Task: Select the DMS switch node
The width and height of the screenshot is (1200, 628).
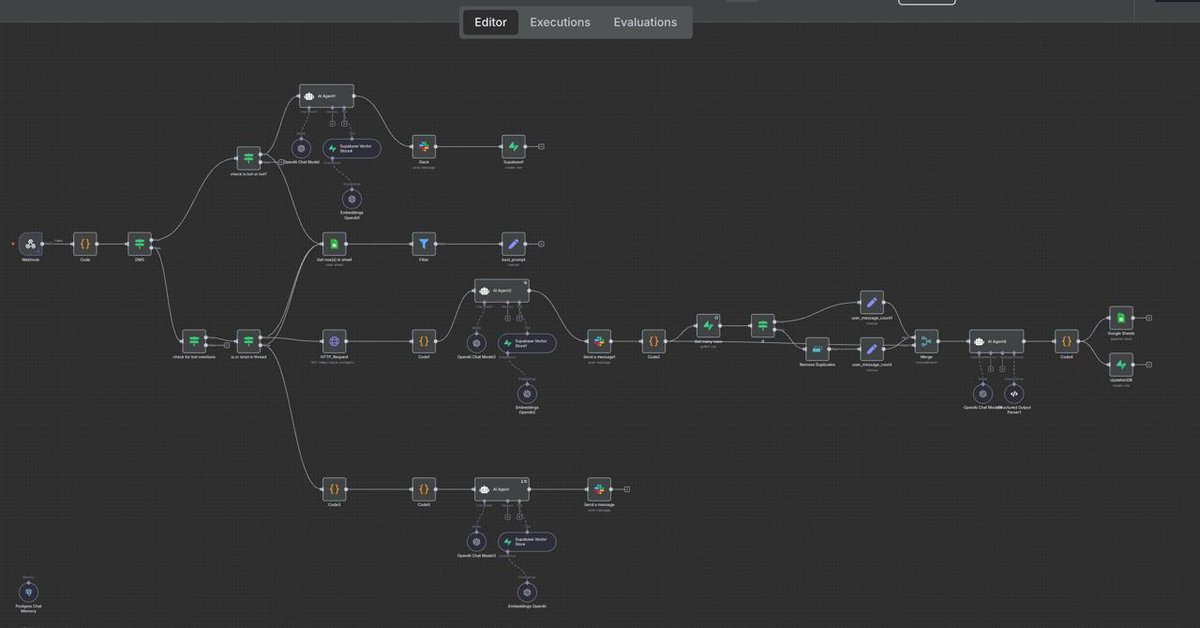Action: (x=140, y=243)
